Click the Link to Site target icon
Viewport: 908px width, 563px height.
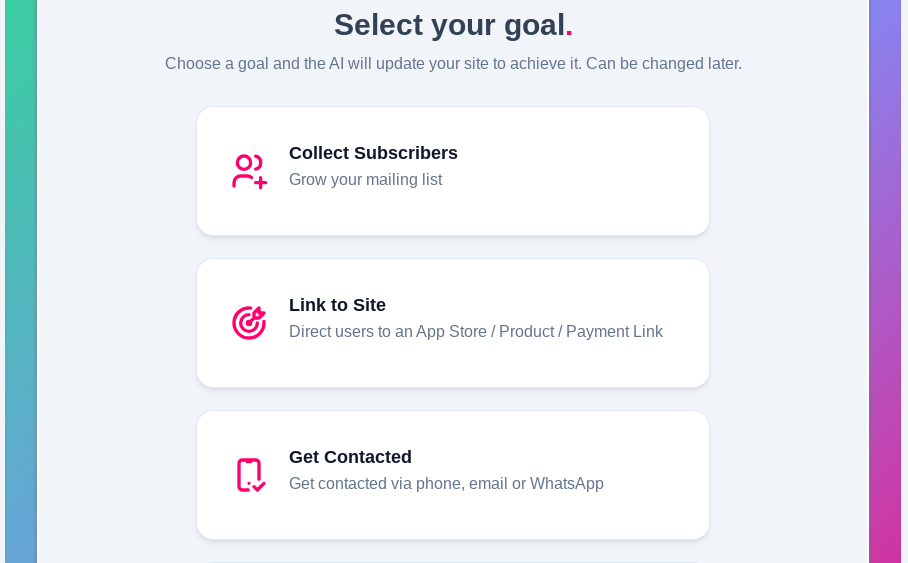pos(249,323)
